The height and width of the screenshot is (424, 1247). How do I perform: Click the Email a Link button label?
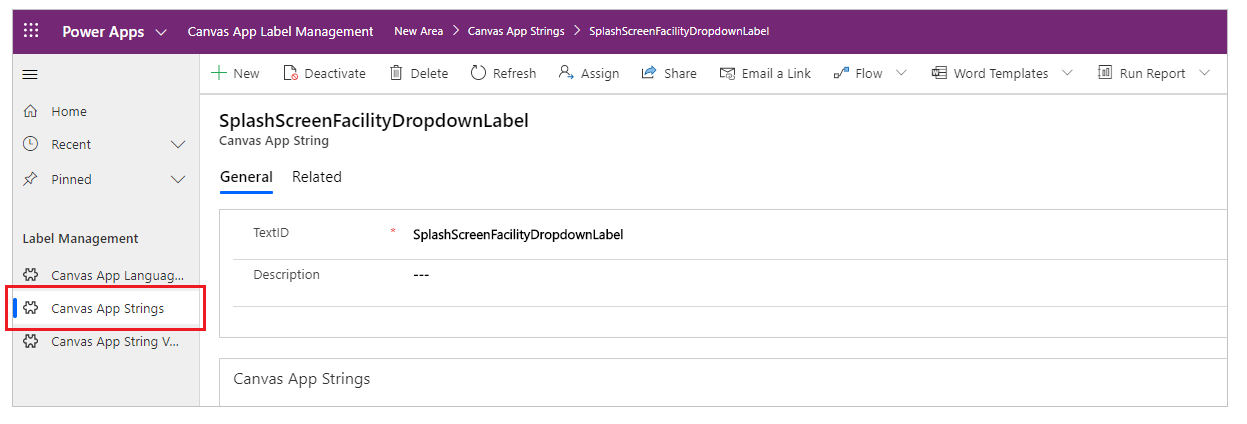tap(776, 73)
